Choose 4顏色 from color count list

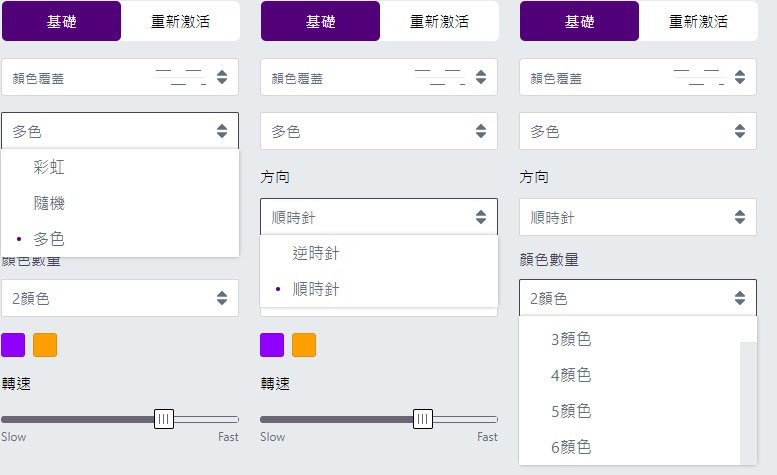click(x=629, y=375)
